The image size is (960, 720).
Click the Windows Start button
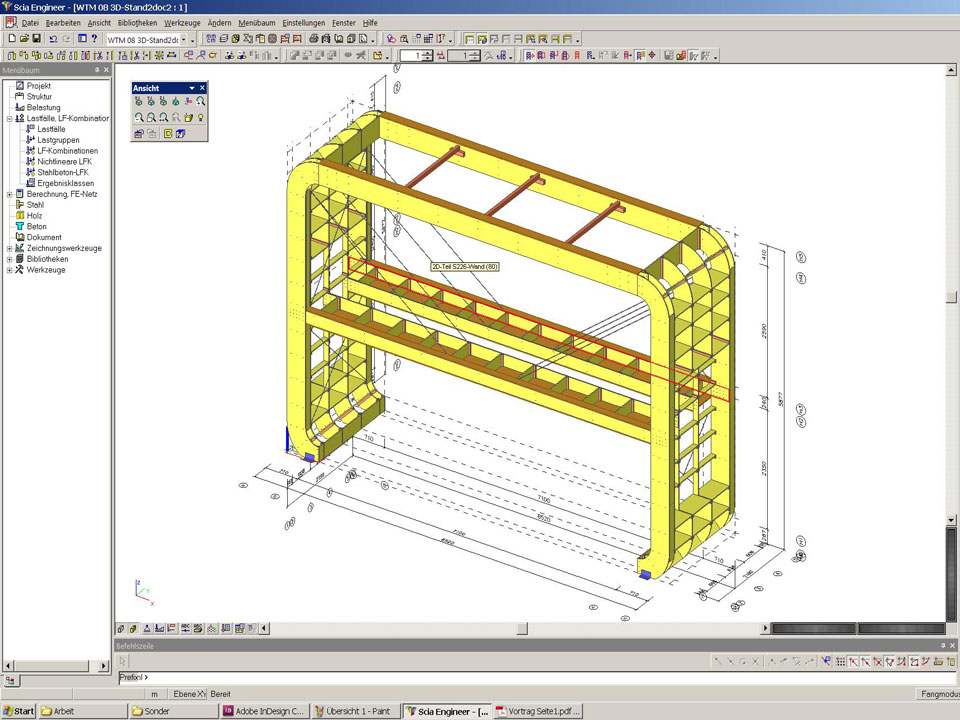pyautogui.click(x=19, y=711)
